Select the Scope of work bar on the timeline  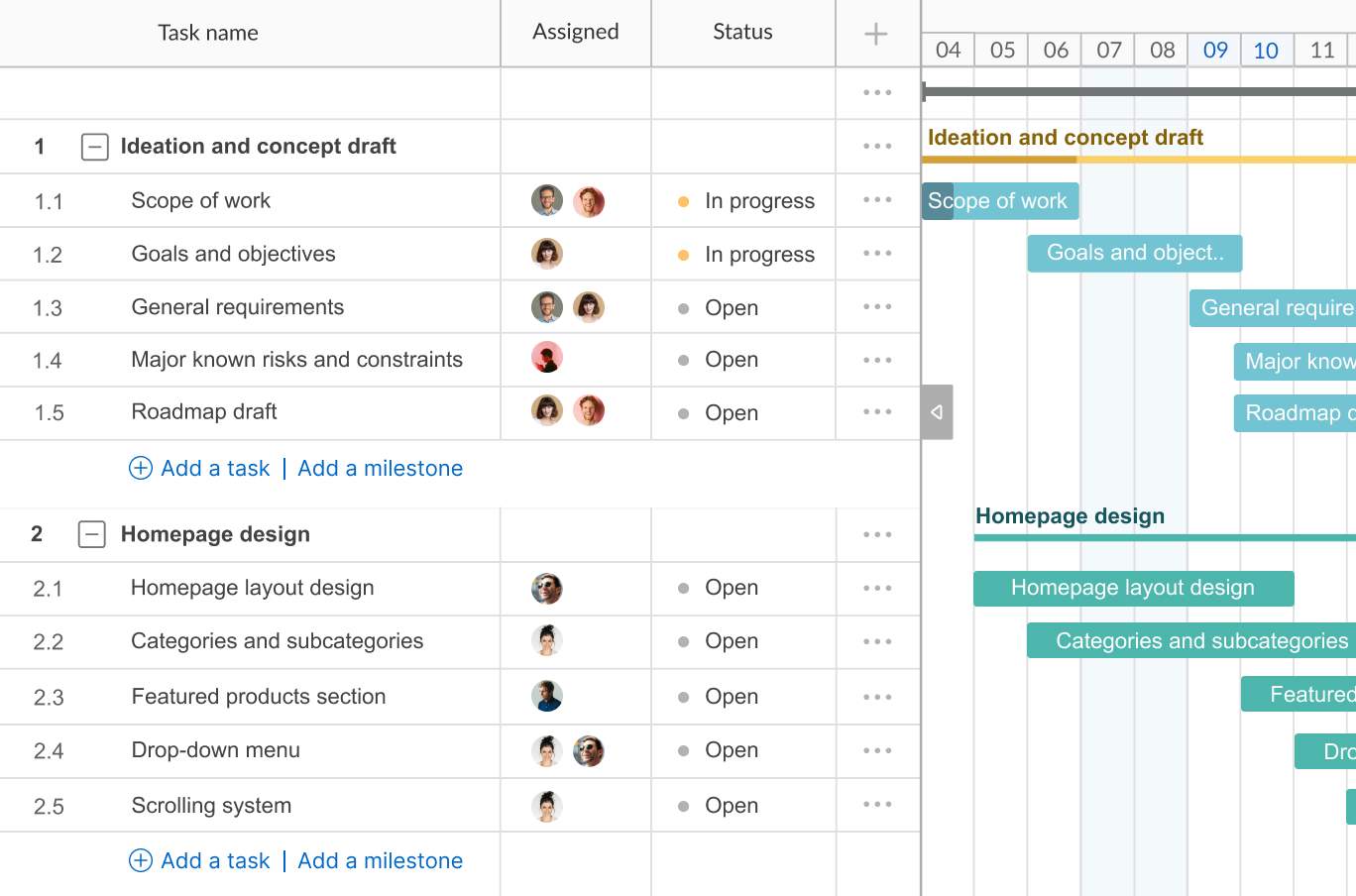pyautogui.click(x=1001, y=200)
